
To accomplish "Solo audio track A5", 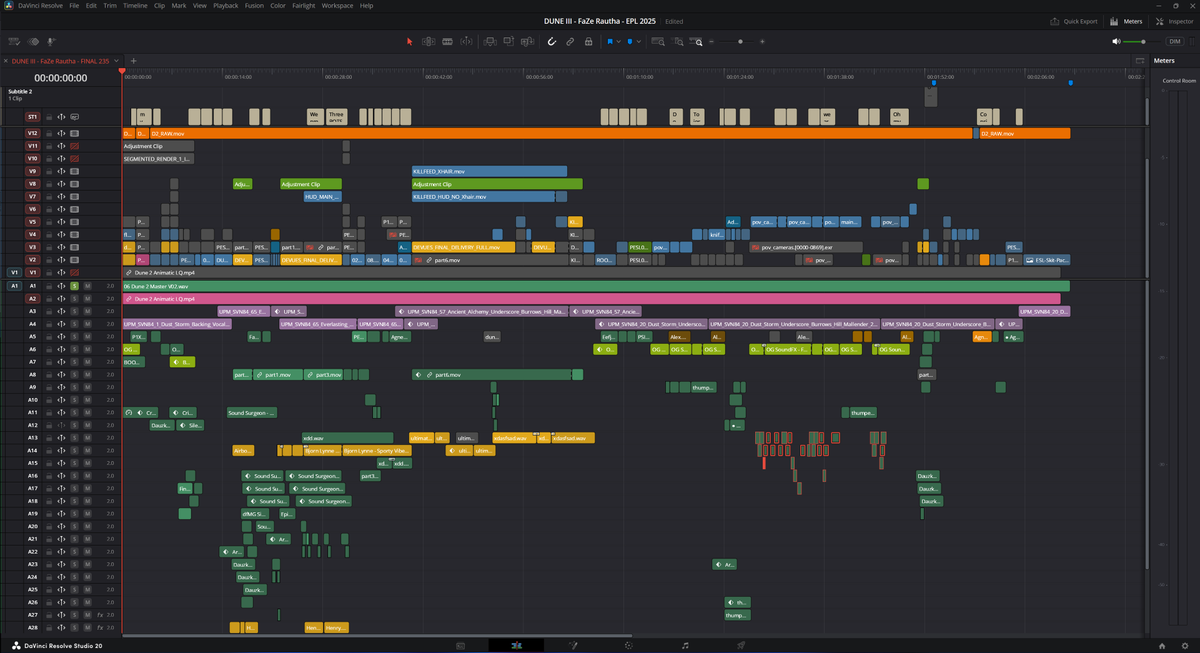I will coord(74,336).
